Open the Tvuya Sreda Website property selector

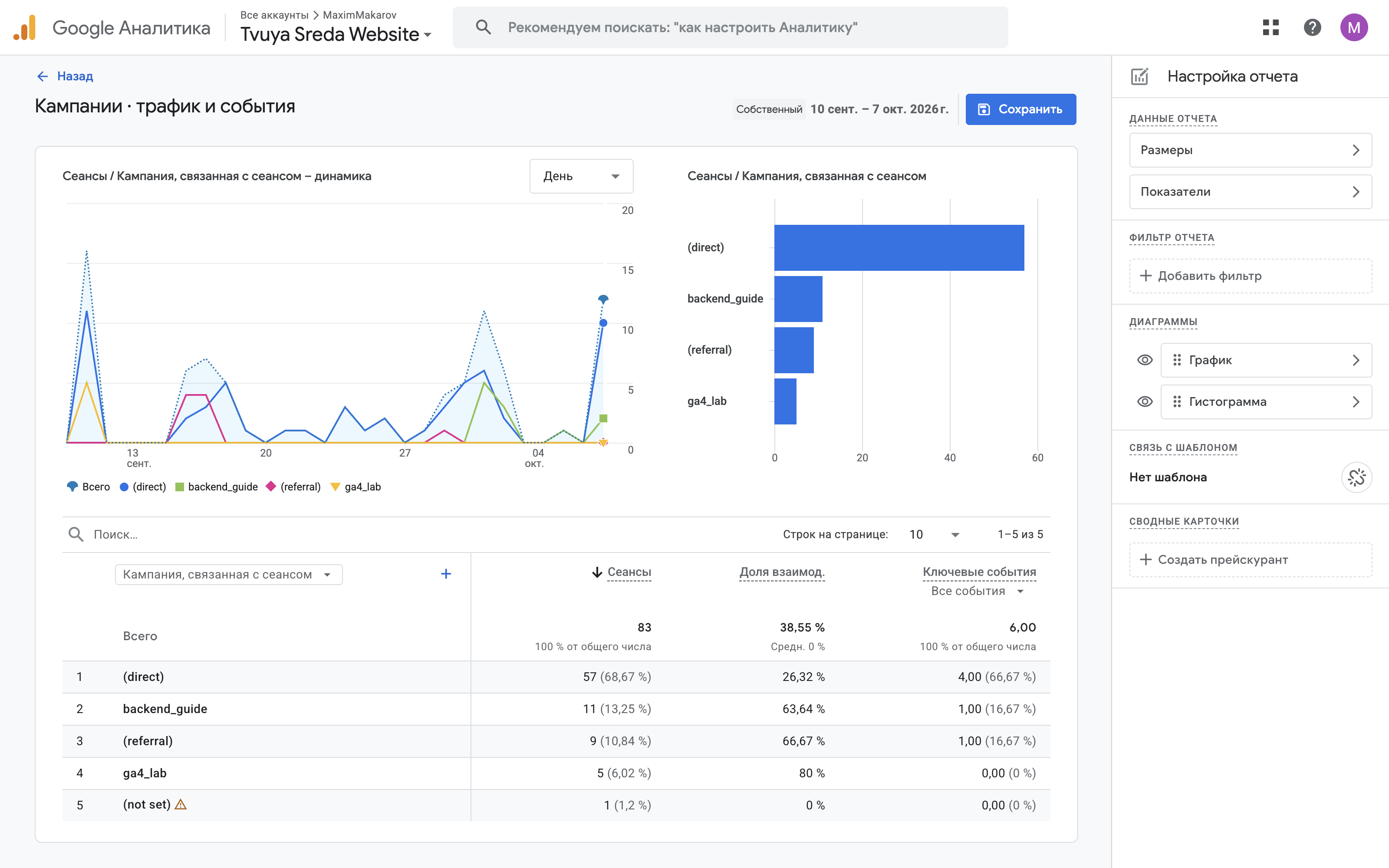(x=336, y=34)
